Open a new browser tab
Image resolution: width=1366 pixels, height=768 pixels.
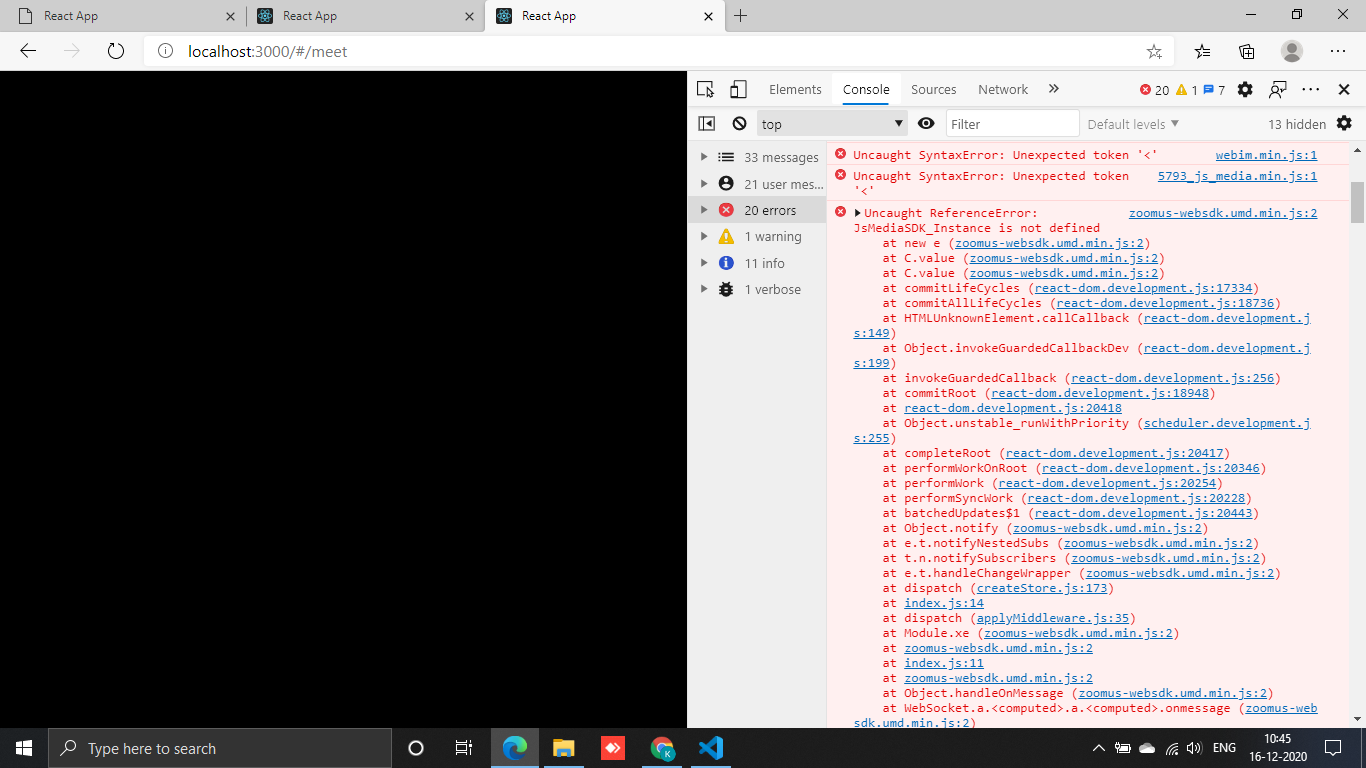740,16
